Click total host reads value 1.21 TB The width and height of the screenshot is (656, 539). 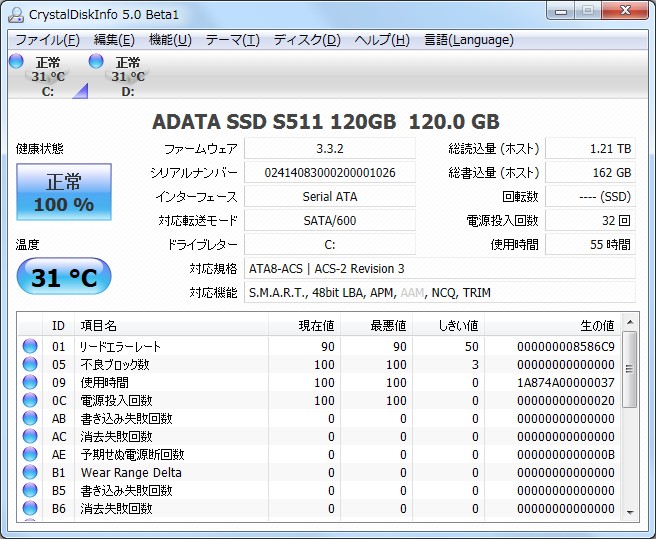click(590, 149)
